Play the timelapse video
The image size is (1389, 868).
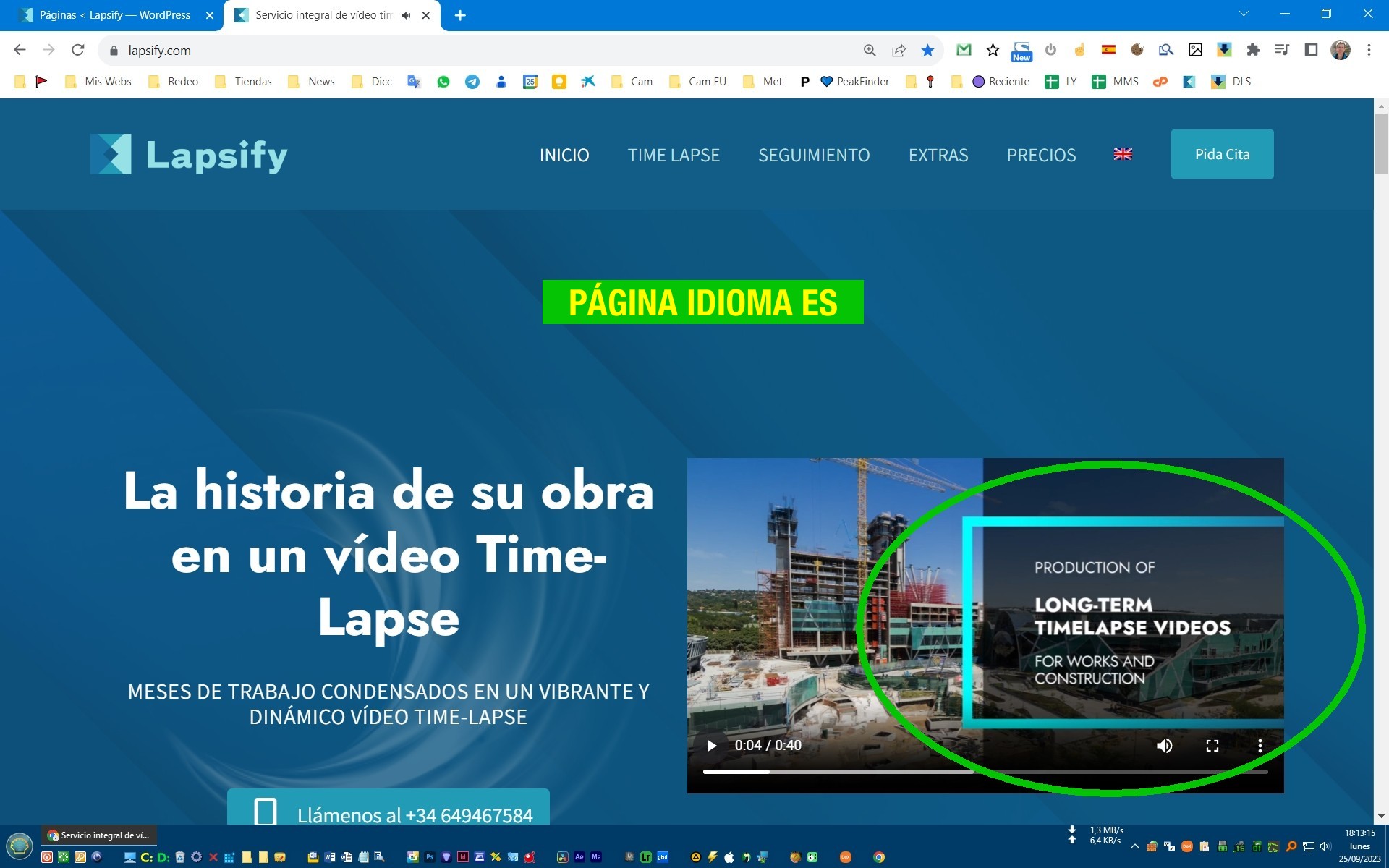coord(711,746)
